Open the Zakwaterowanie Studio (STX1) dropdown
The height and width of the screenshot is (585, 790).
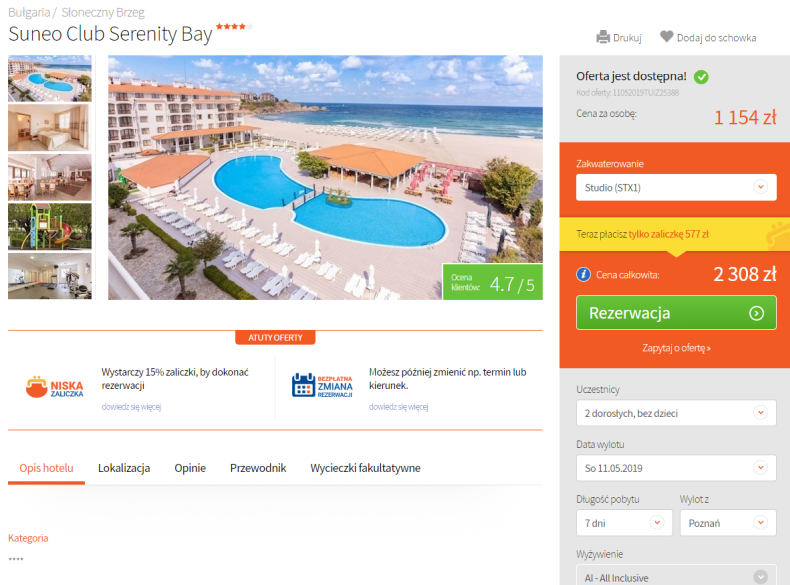pos(676,187)
